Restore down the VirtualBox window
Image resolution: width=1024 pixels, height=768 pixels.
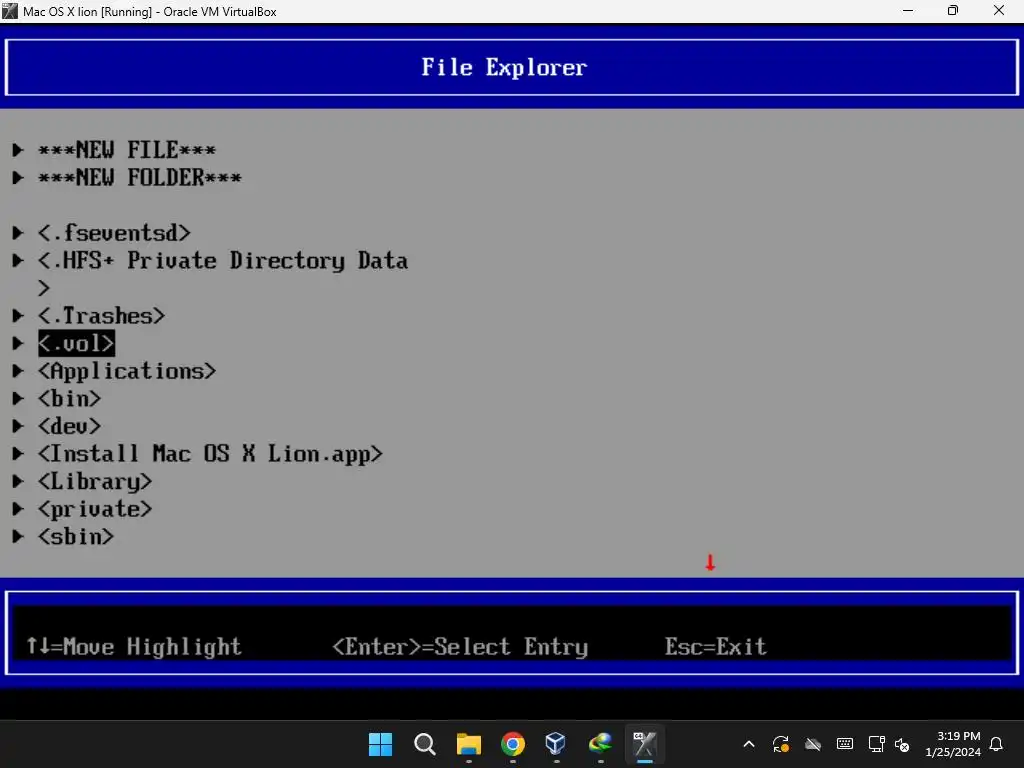953,10
